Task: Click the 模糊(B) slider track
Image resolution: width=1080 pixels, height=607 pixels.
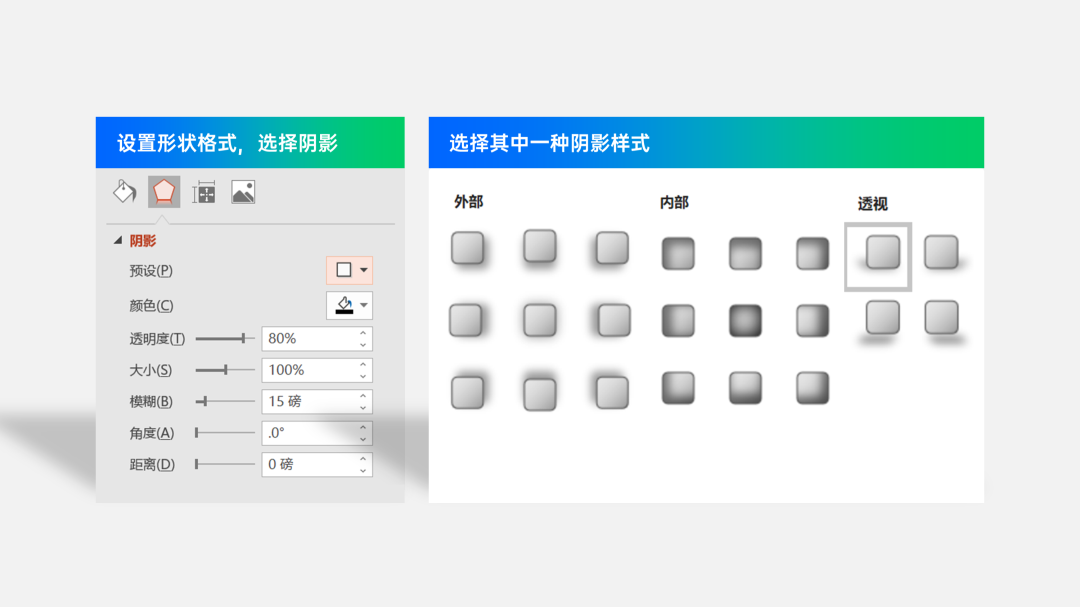Action: point(225,401)
